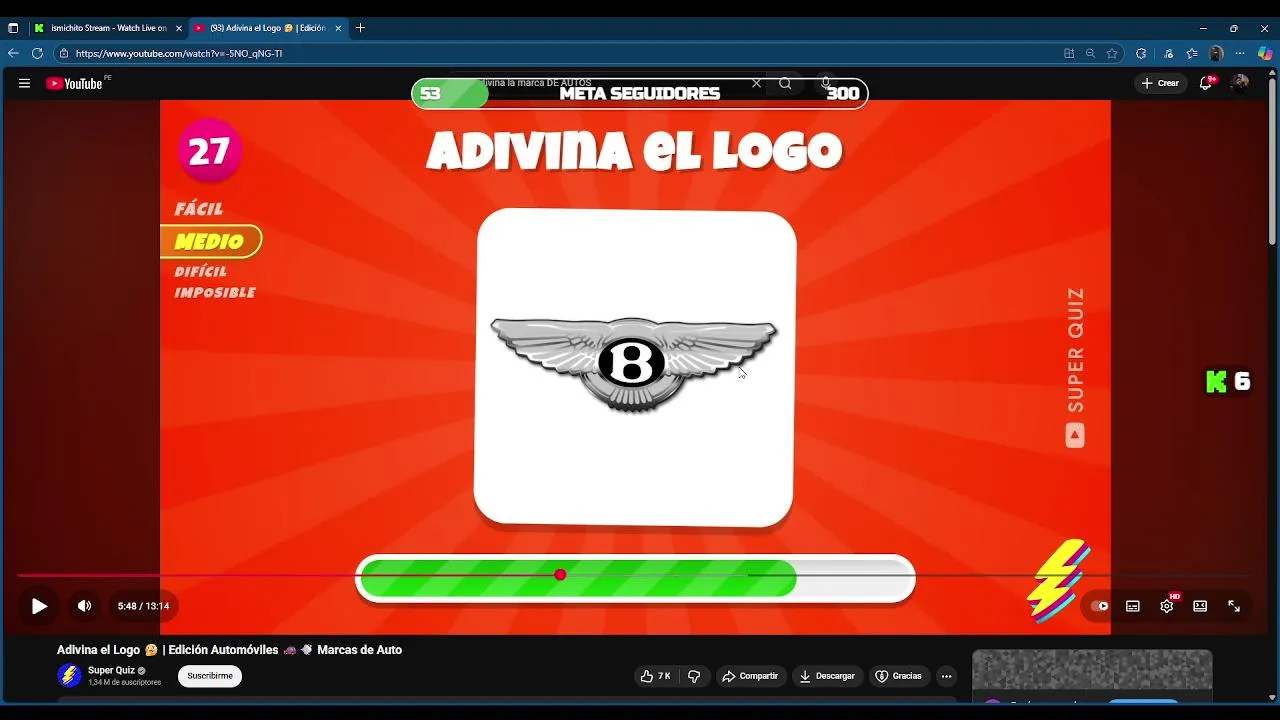Open video quality settings gear

tap(1167, 606)
